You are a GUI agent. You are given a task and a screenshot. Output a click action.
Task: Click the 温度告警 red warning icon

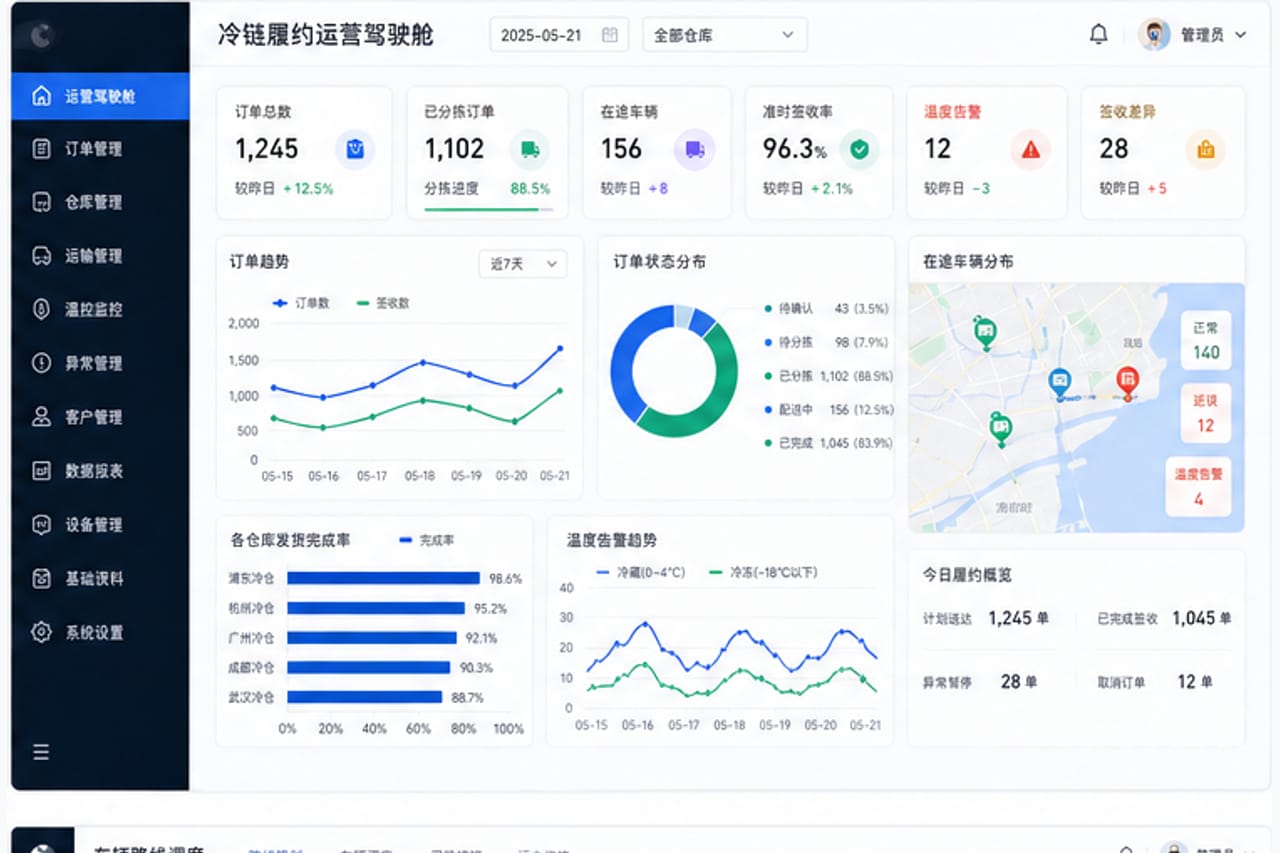[1030, 149]
